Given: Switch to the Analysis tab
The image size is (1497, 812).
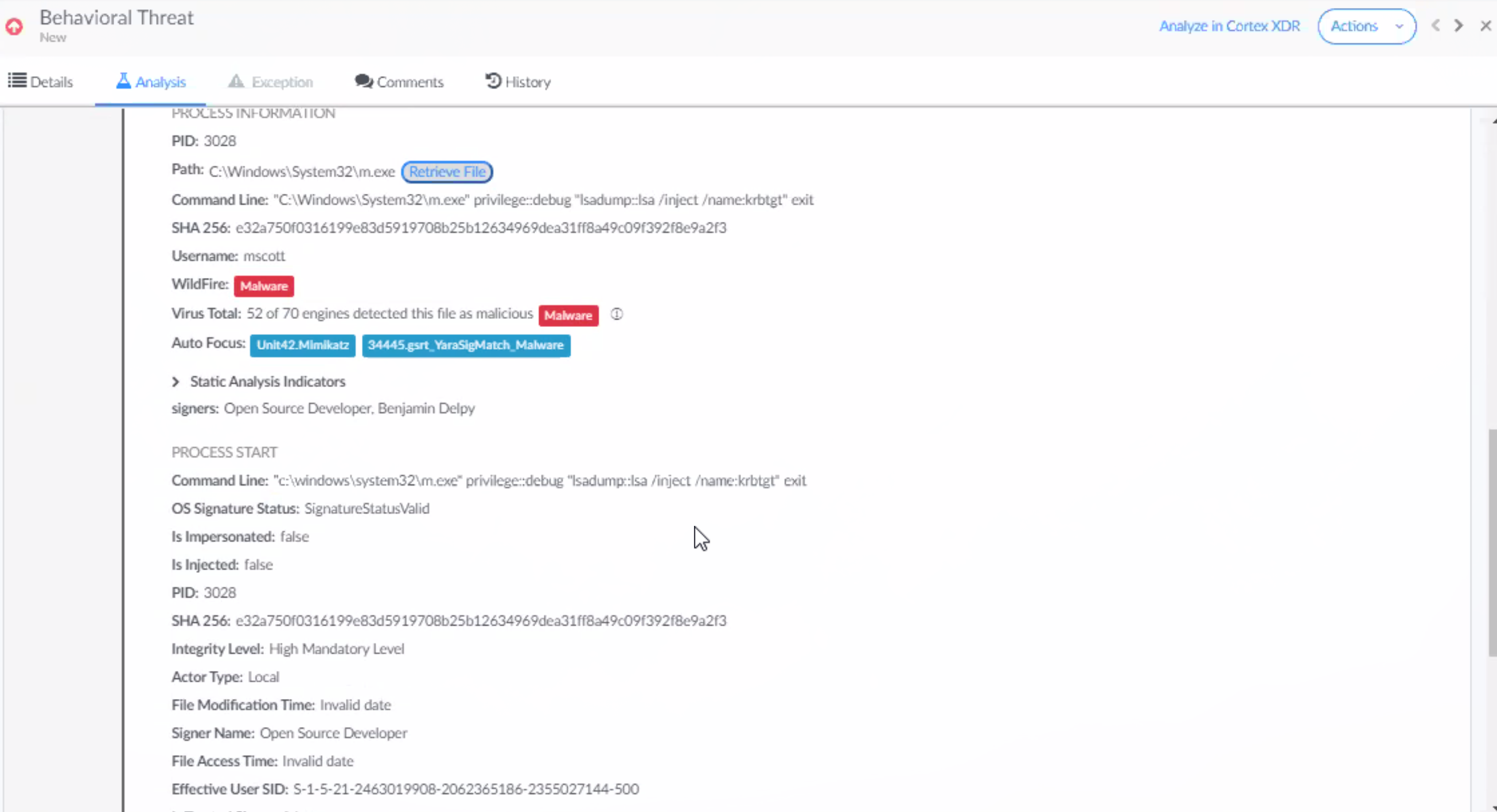Looking at the screenshot, I should pyautogui.click(x=150, y=82).
